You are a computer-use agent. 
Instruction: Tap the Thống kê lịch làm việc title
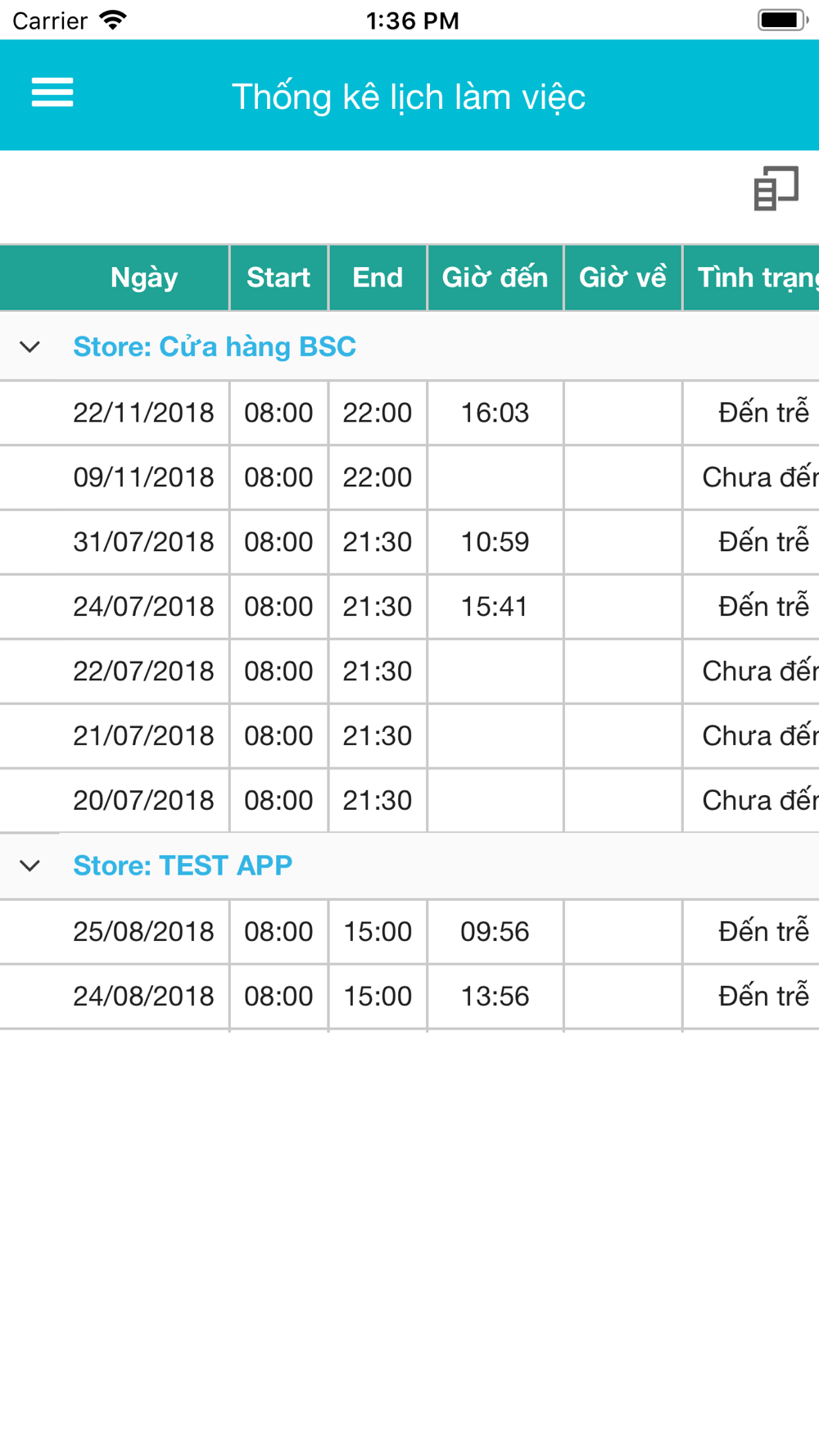pyautogui.click(x=409, y=97)
